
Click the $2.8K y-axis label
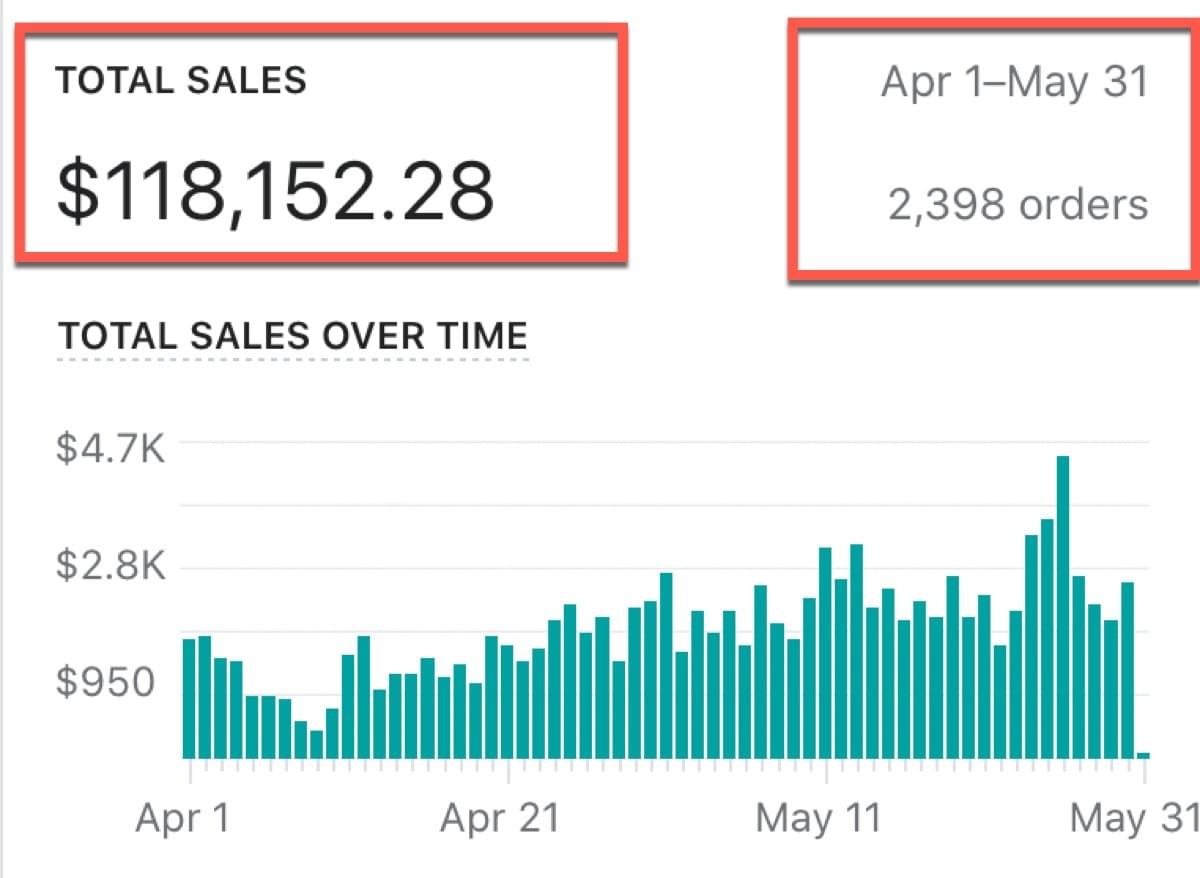(x=110, y=567)
